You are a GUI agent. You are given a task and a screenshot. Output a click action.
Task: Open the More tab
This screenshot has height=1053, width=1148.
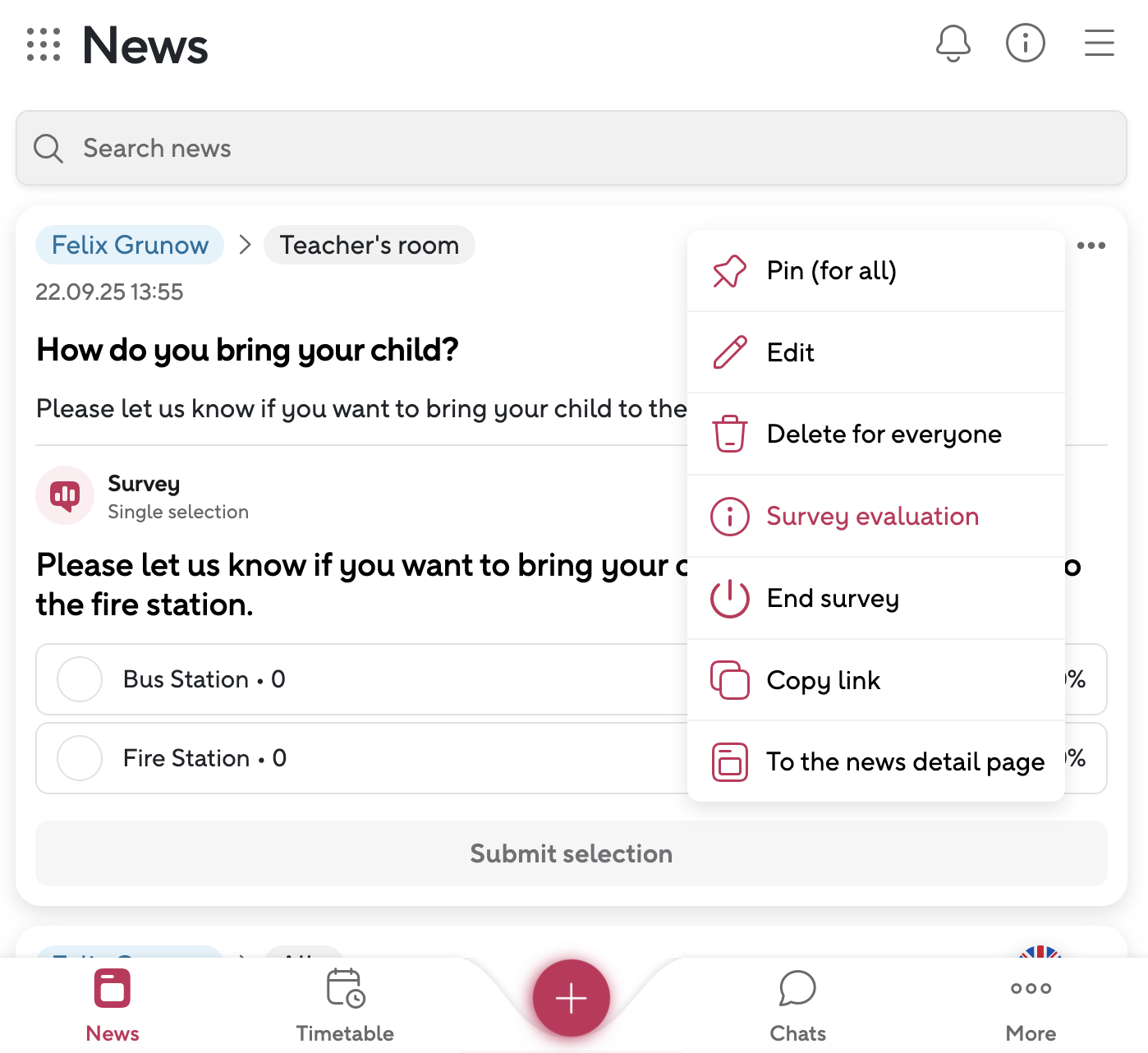(x=1031, y=1005)
